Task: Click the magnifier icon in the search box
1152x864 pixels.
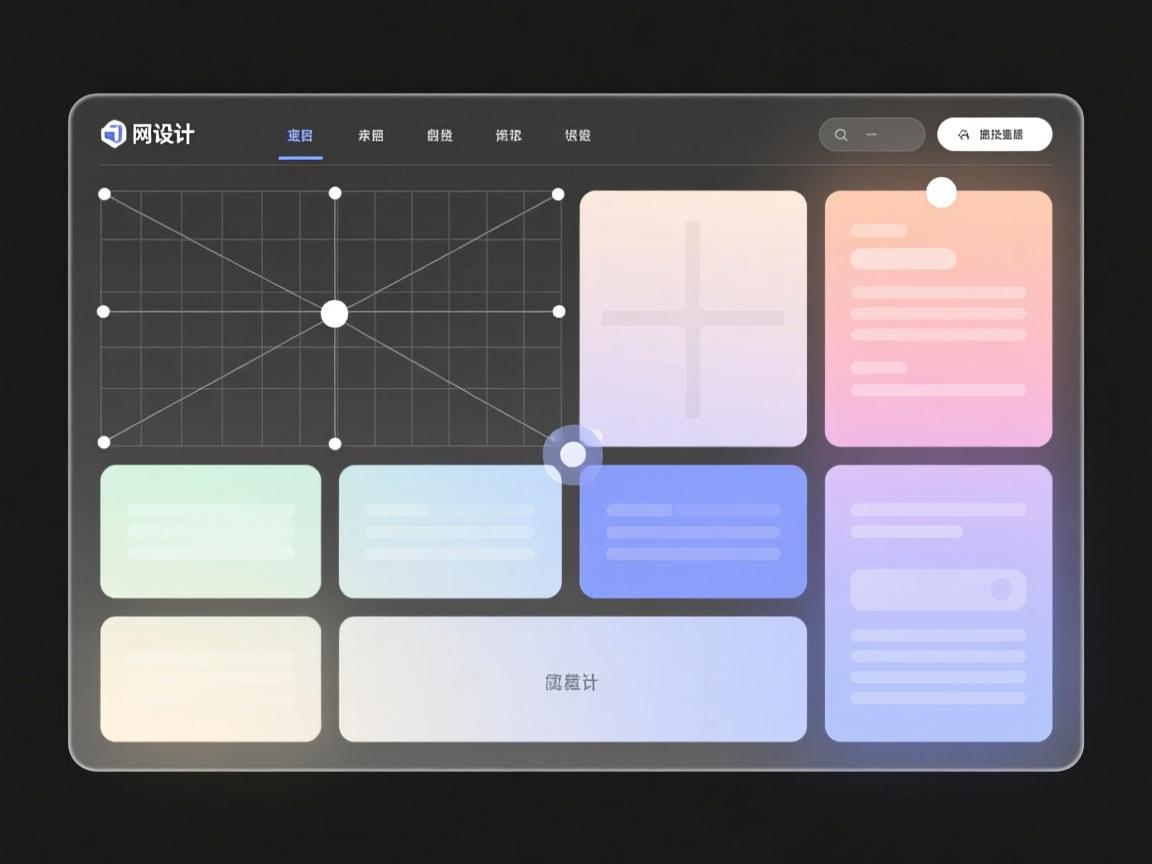Action: pyautogui.click(x=841, y=135)
